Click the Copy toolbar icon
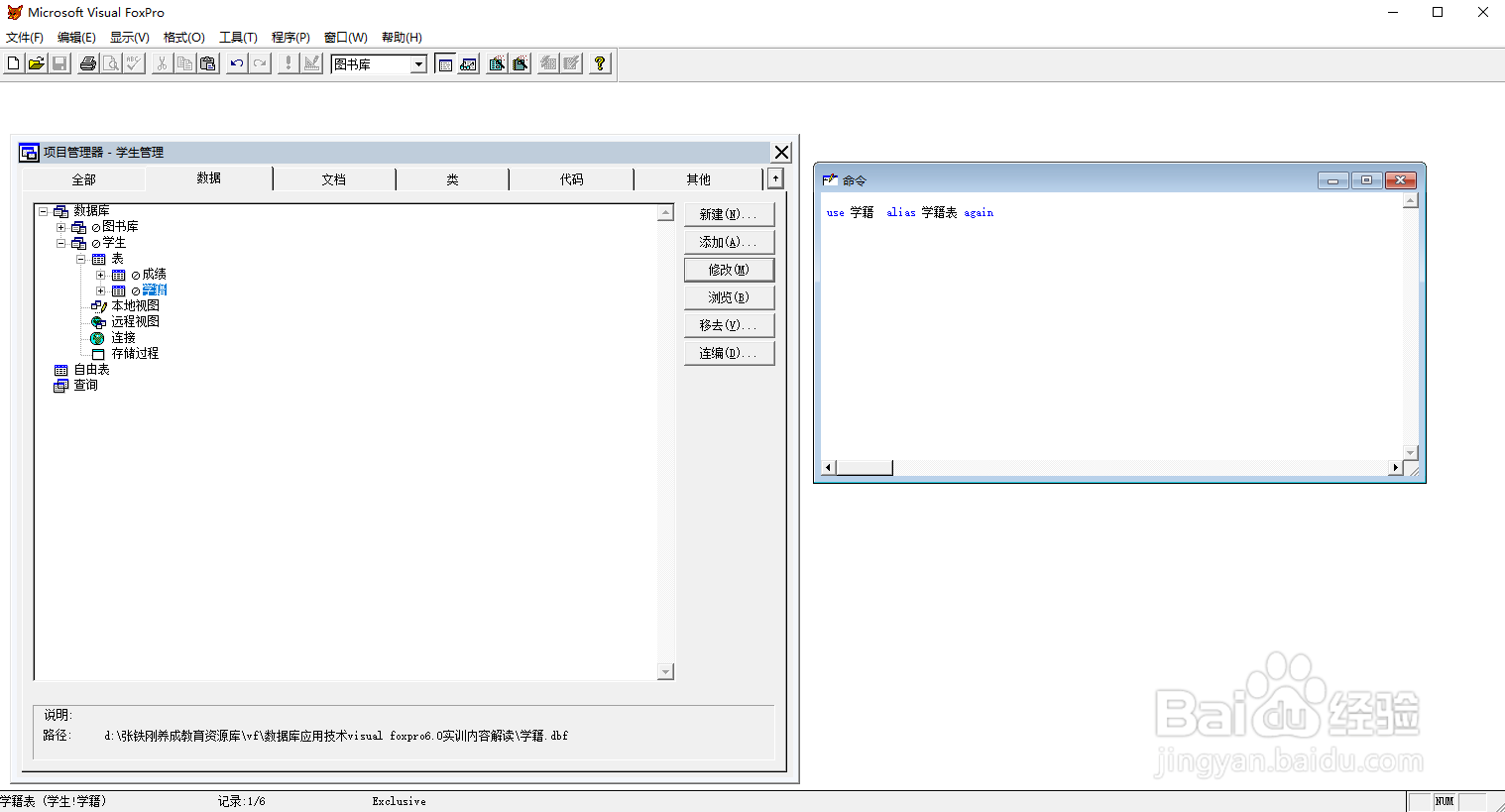1505x812 pixels. [184, 63]
